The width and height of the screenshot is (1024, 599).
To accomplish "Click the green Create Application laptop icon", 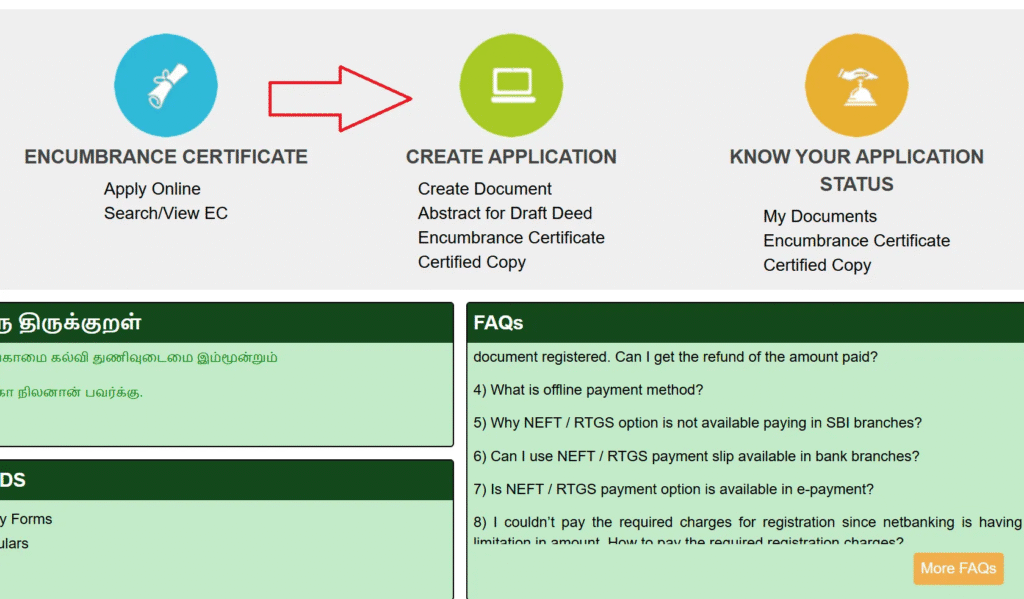I will coord(511,86).
